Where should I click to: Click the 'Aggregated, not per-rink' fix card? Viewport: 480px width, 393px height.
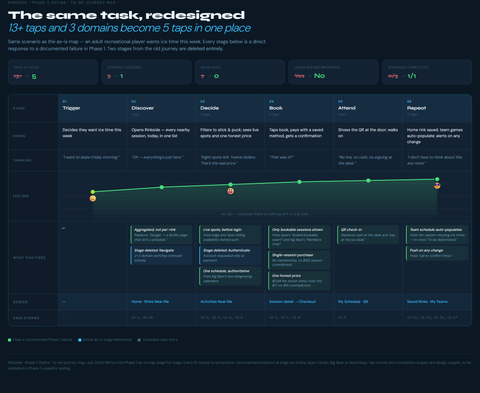pos(161,234)
